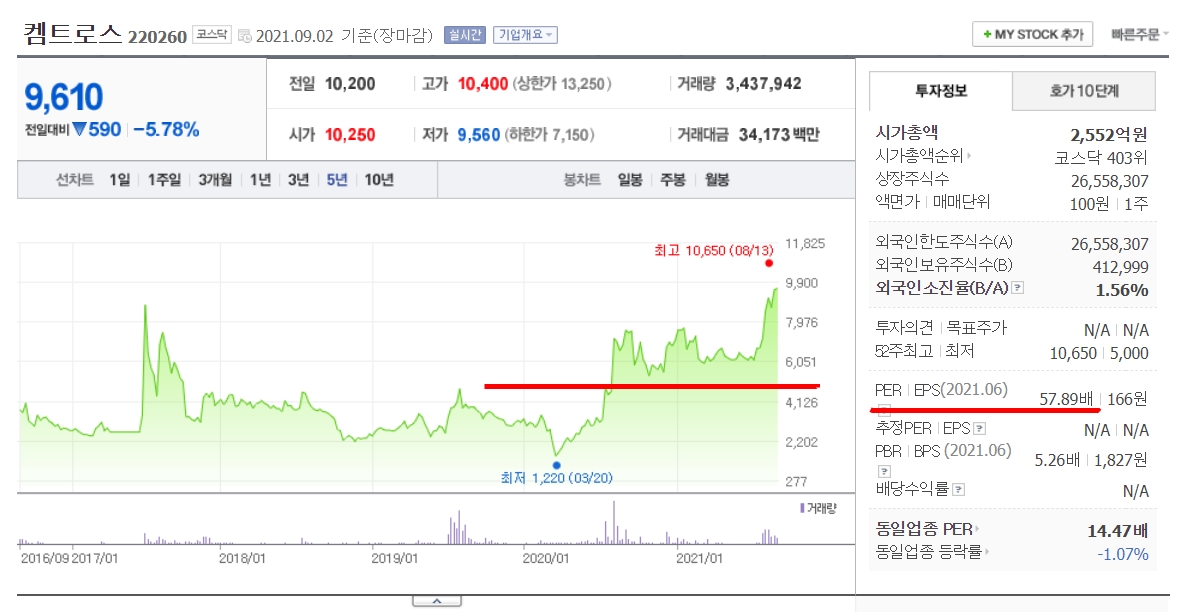Collapse the chart panel with bottom arrow
The height and width of the screenshot is (612, 1187).
[x=437, y=601]
